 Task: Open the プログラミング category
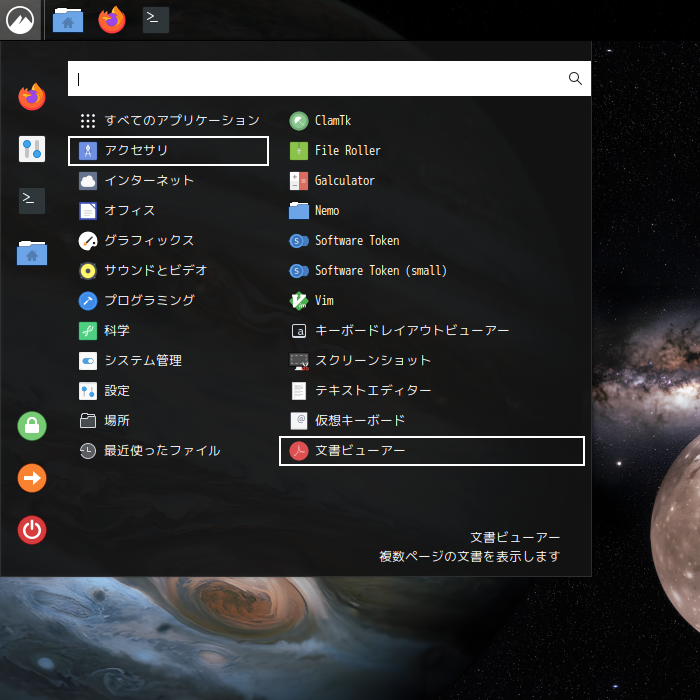pyautogui.click(x=148, y=301)
